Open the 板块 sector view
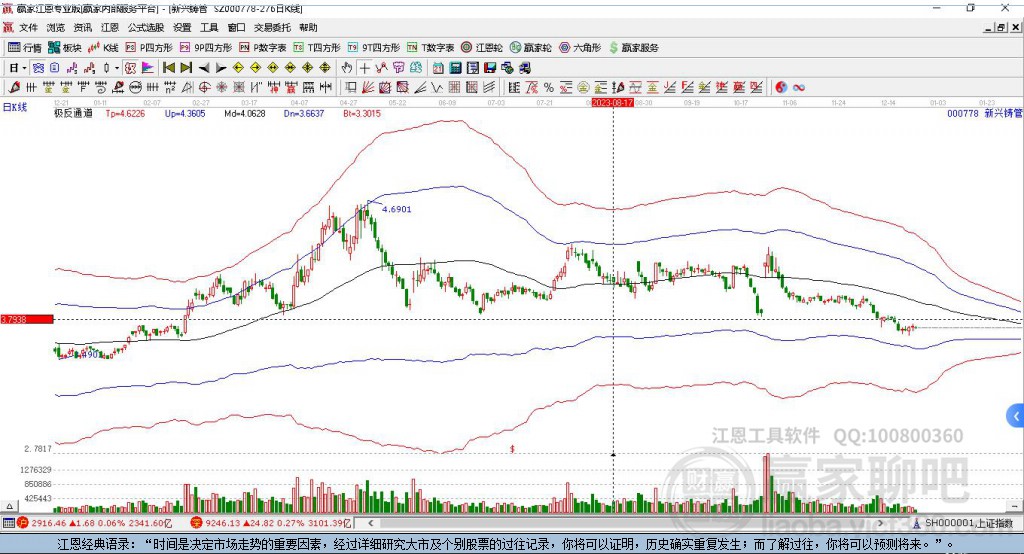Screen dimensions: 1024x554 64,48
